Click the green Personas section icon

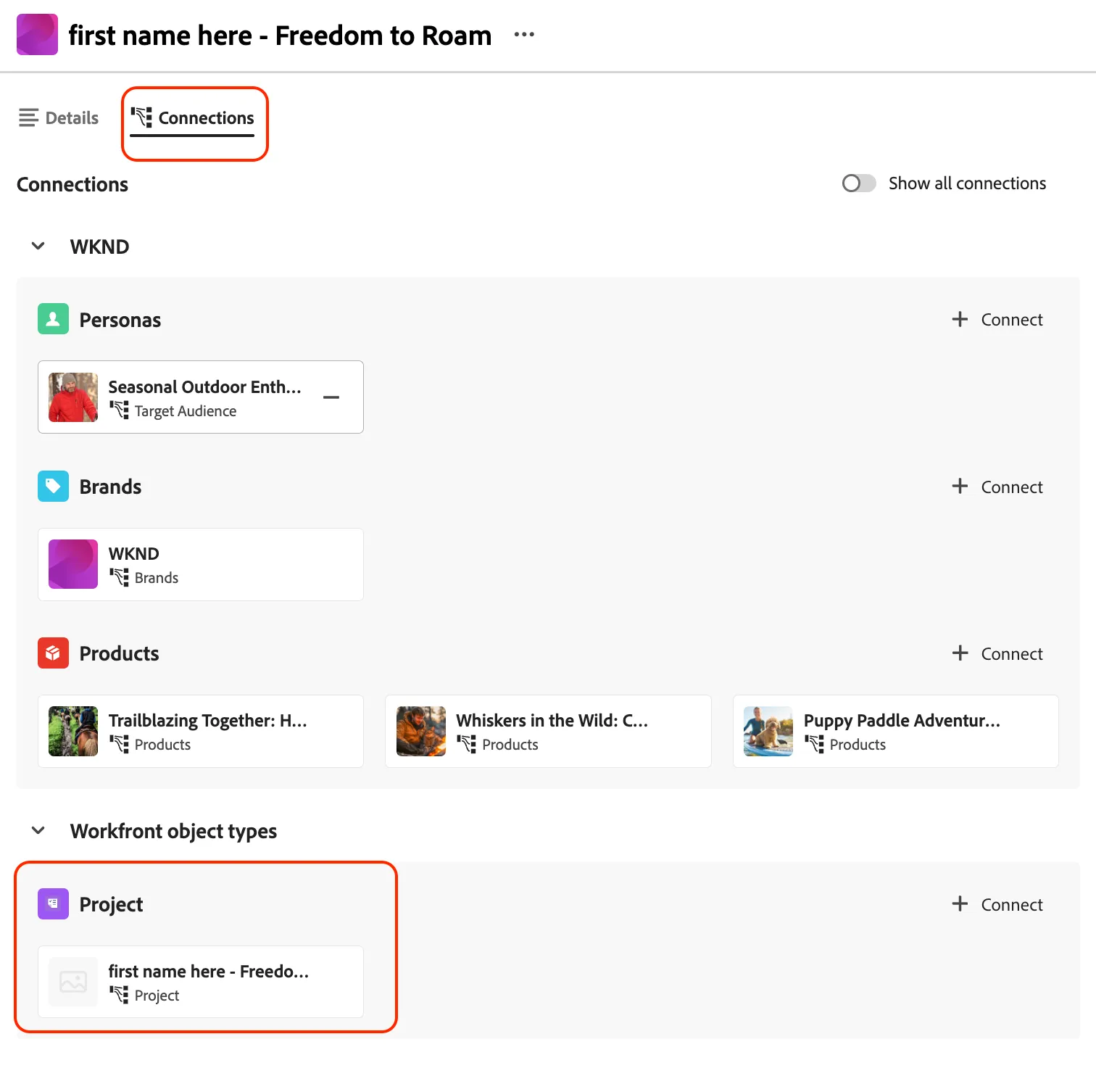[x=53, y=319]
